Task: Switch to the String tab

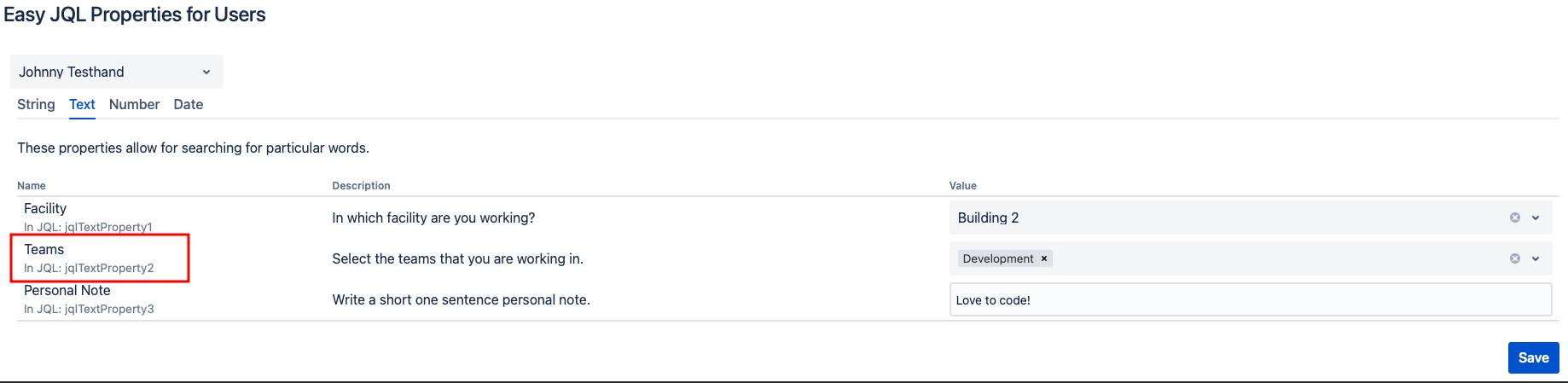Action: (x=36, y=104)
